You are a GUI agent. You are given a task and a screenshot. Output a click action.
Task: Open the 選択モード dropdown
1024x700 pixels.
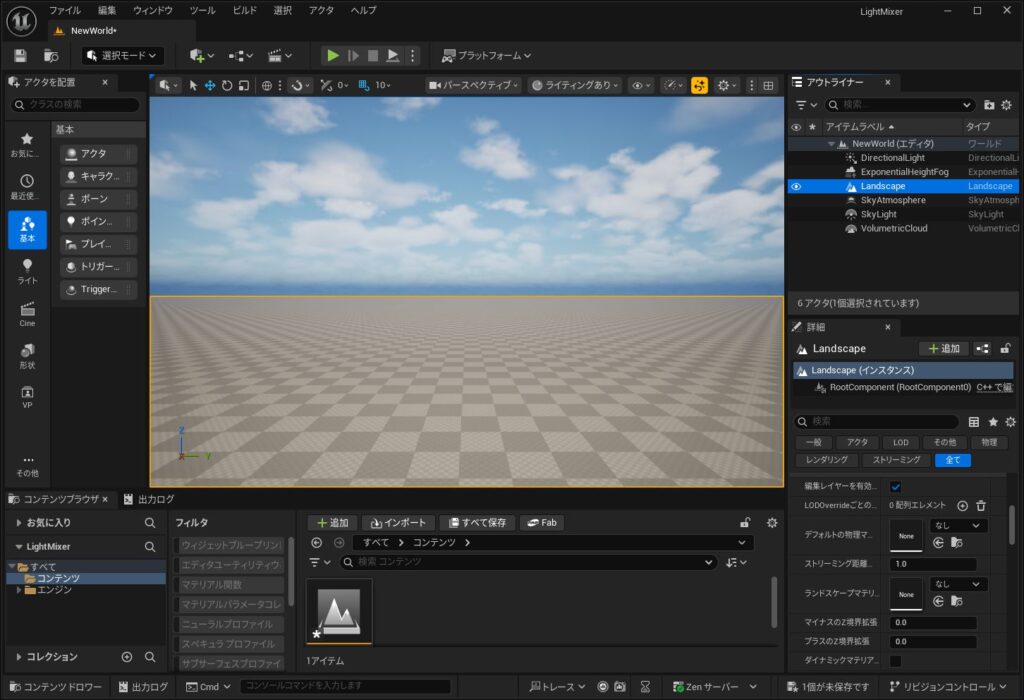pos(123,56)
